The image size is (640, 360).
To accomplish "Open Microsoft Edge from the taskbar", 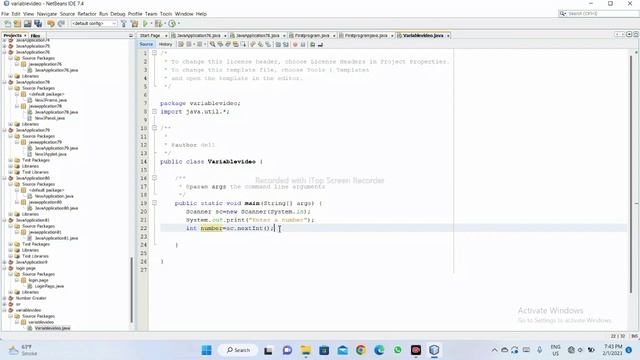I will pyautogui.click(x=379, y=350).
